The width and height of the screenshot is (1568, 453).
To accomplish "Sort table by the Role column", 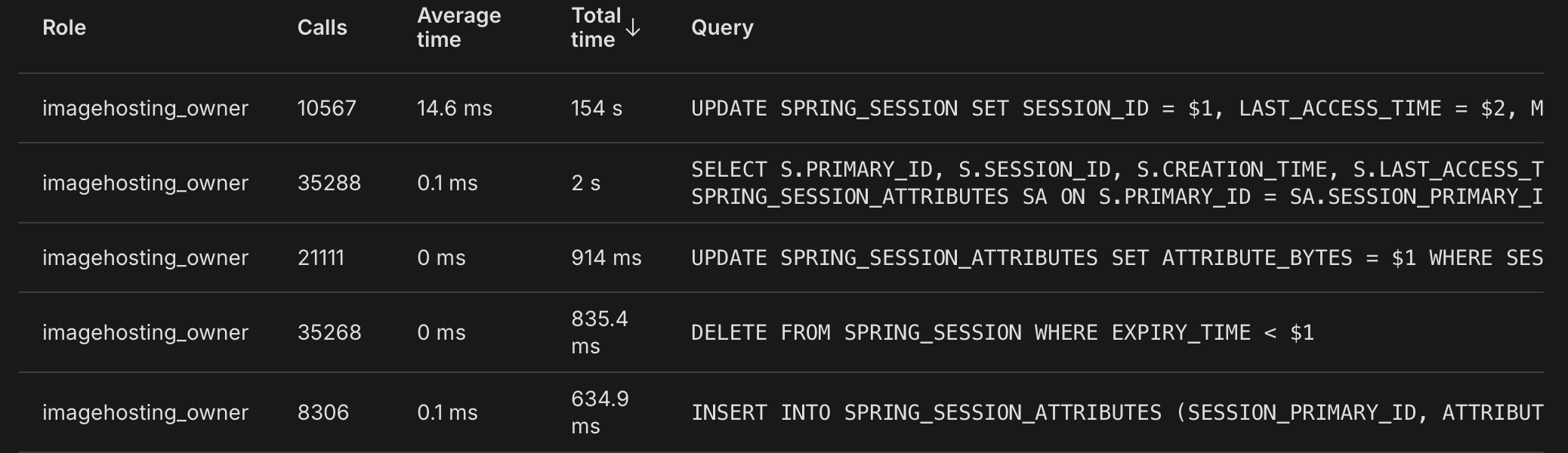I will pos(64,28).
